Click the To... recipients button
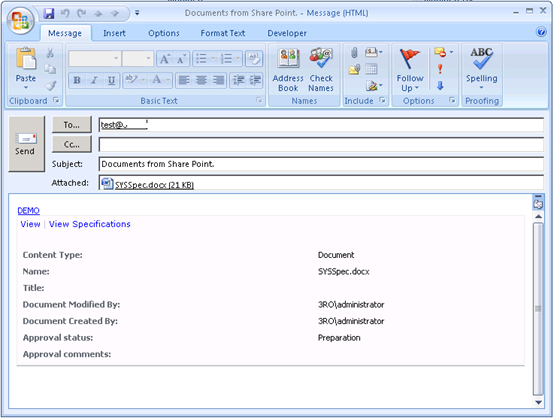Screen dimensions: 554x418 pos(72,125)
